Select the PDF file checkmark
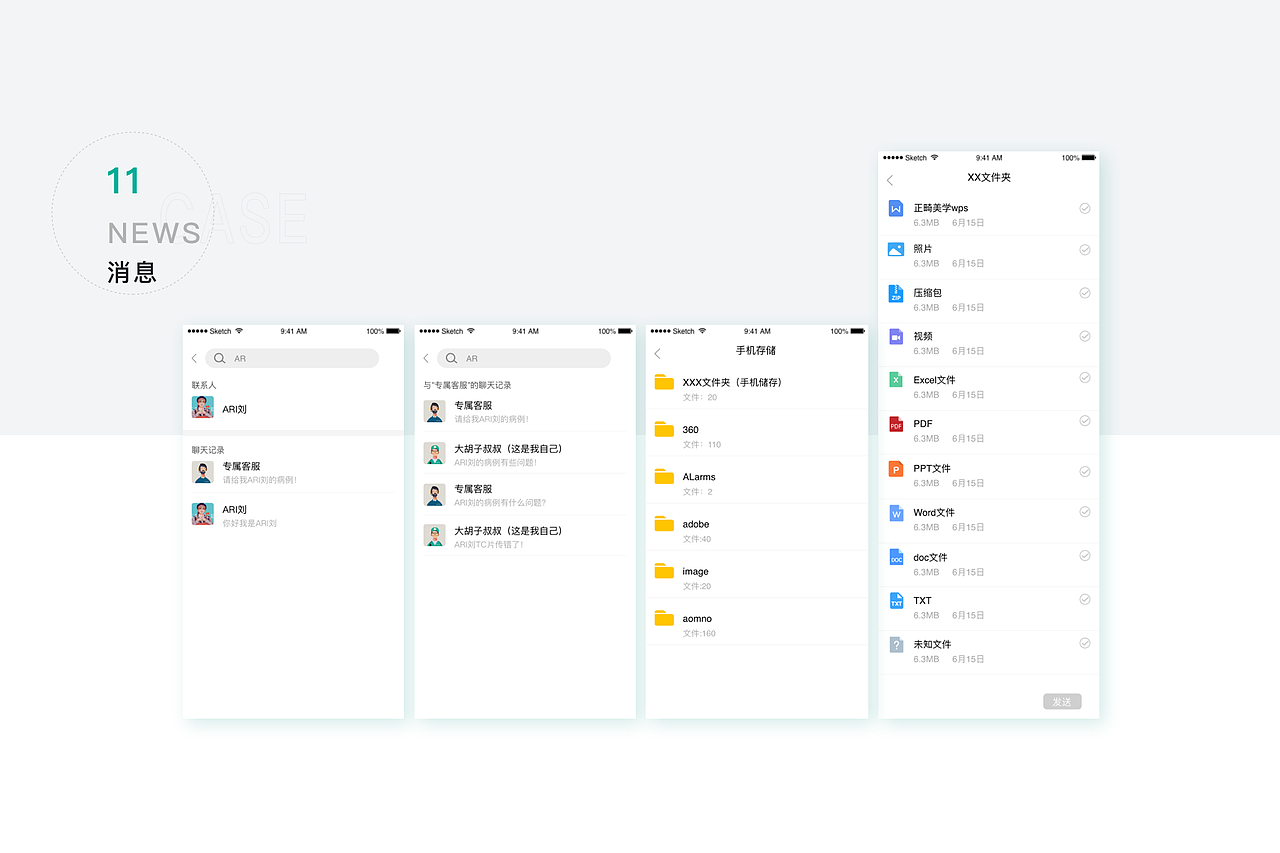The width and height of the screenshot is (1280, 853). click(x=1085, y=421)
